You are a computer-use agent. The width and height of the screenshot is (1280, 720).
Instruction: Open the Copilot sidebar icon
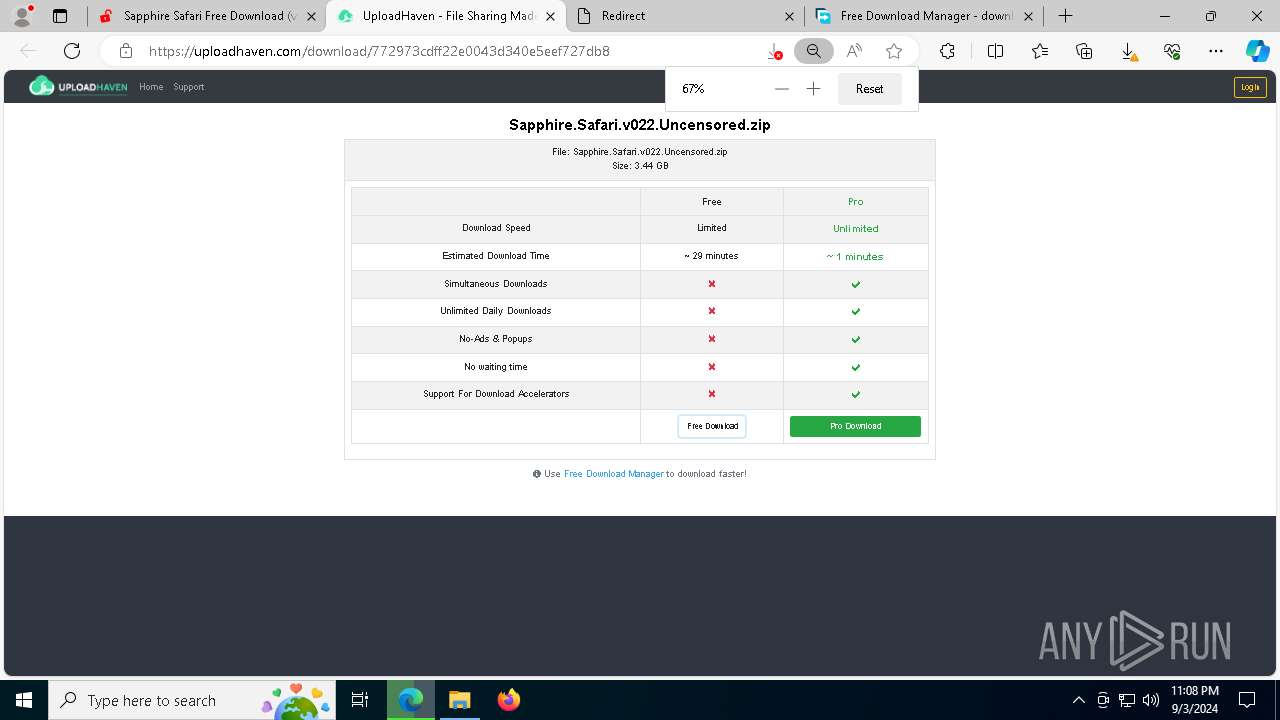point(1257,51)
